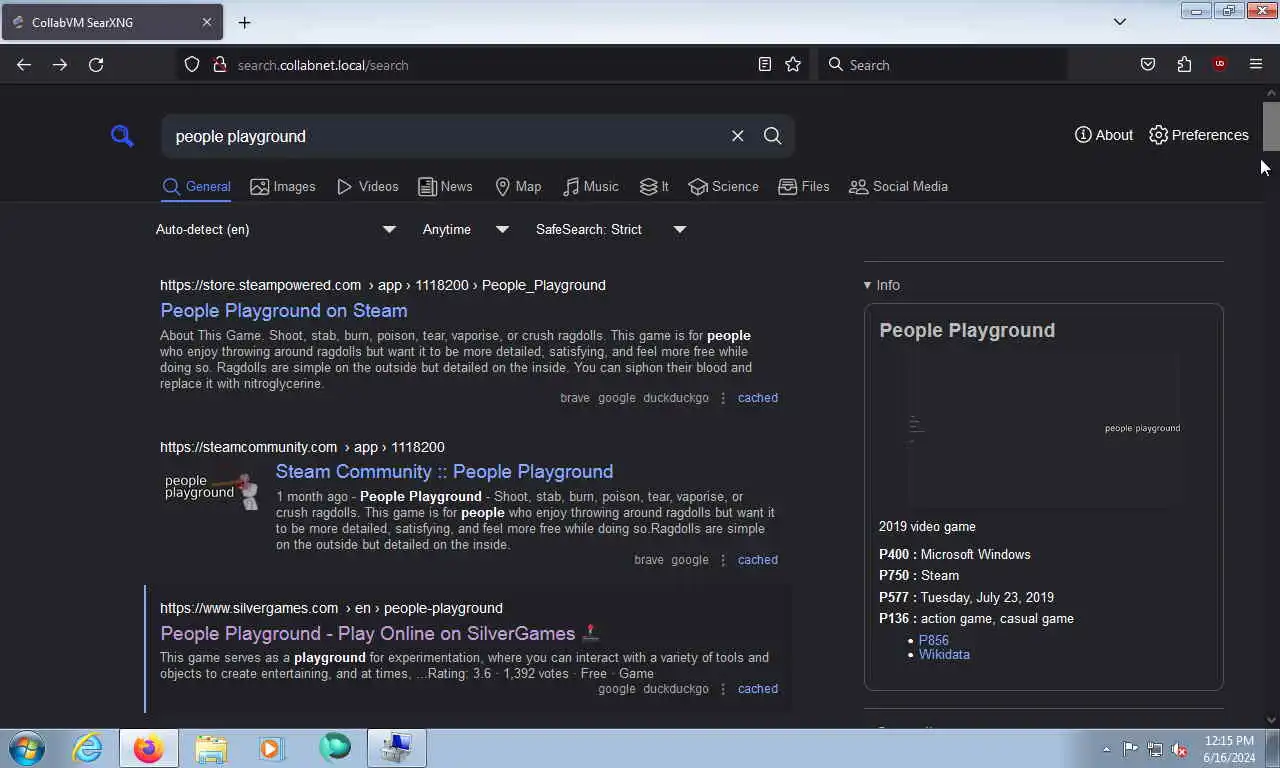Open more options for Steam store result

pyautogui.click(x=723, y=398)
